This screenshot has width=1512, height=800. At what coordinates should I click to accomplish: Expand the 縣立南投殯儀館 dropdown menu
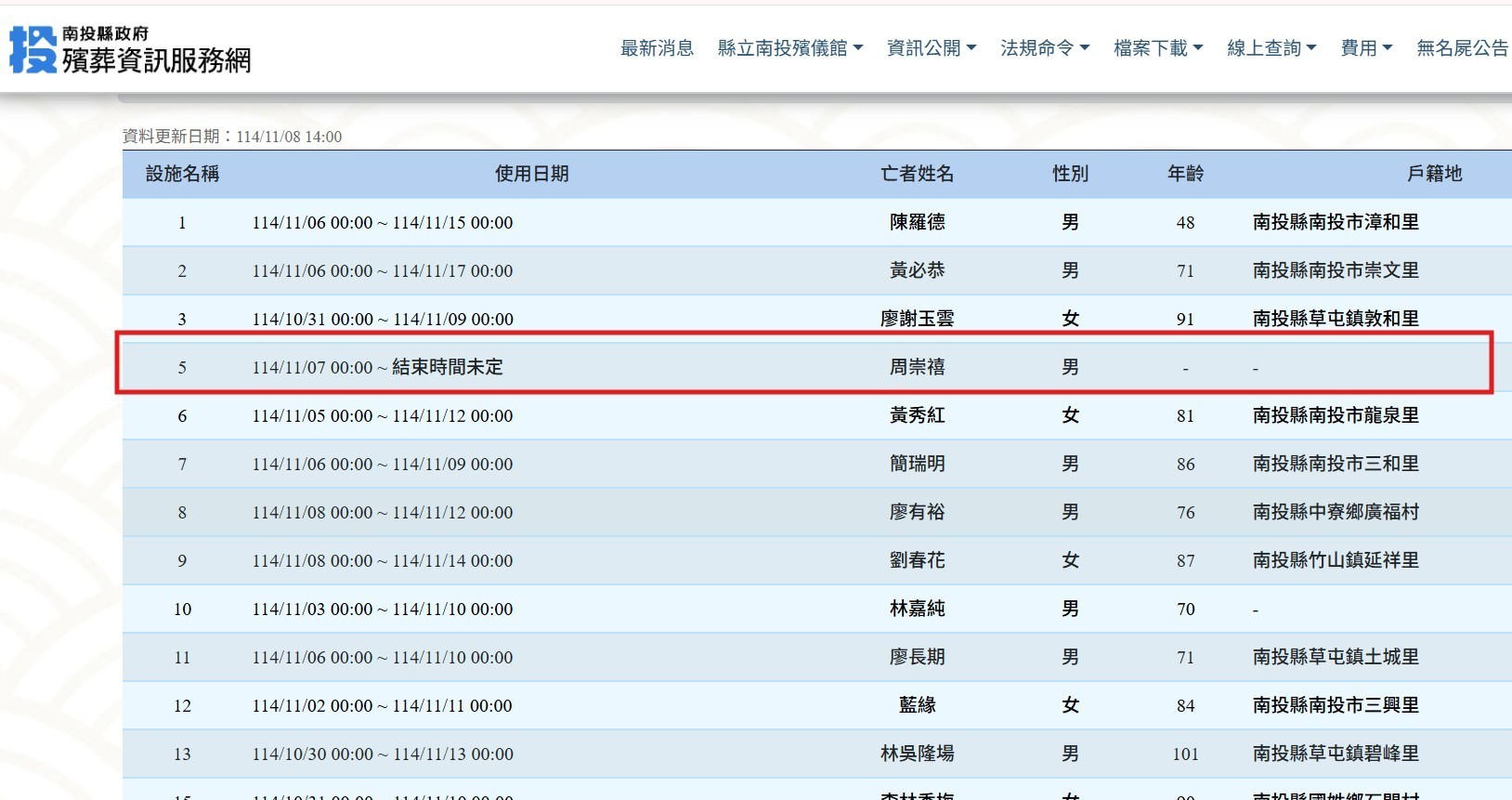coord(789,48)
